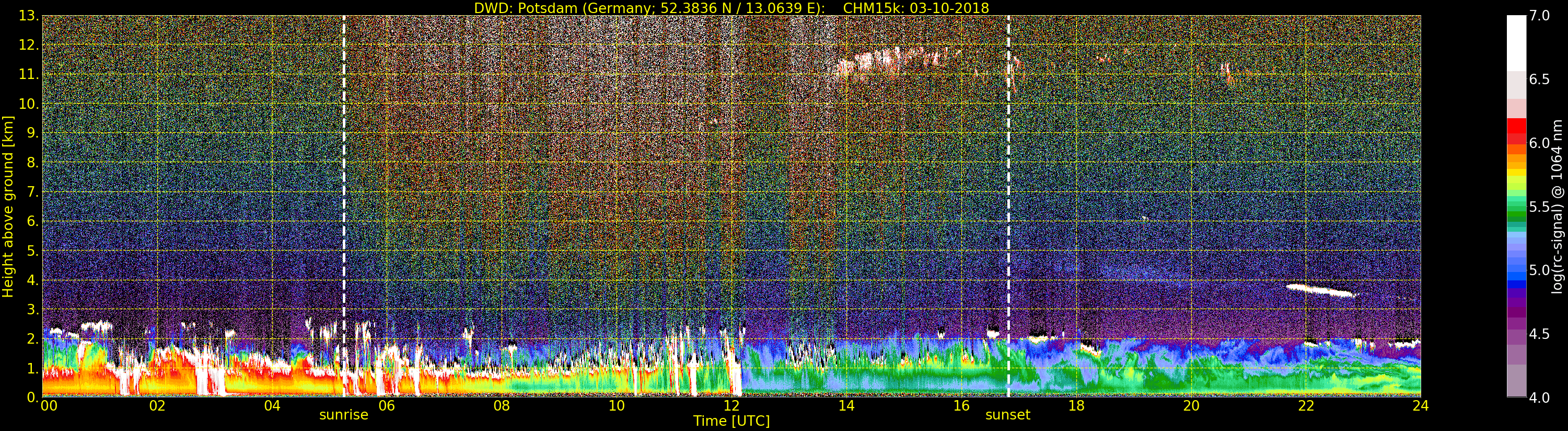This screenshot has width=1568, height=431.
Task: Click the '1.' height tick label
Action: (x=32, y=368)
